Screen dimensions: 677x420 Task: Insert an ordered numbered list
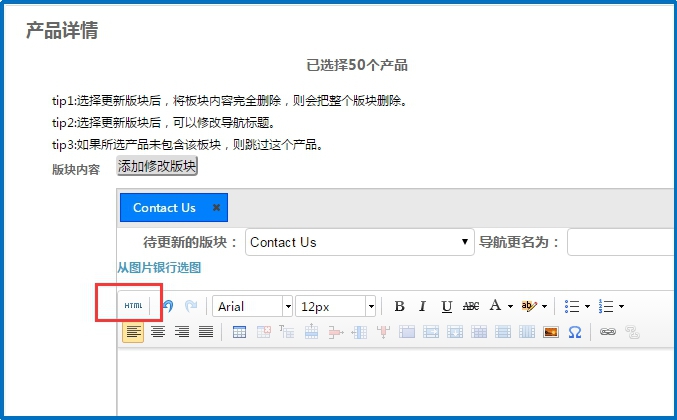tap(606, 306)
